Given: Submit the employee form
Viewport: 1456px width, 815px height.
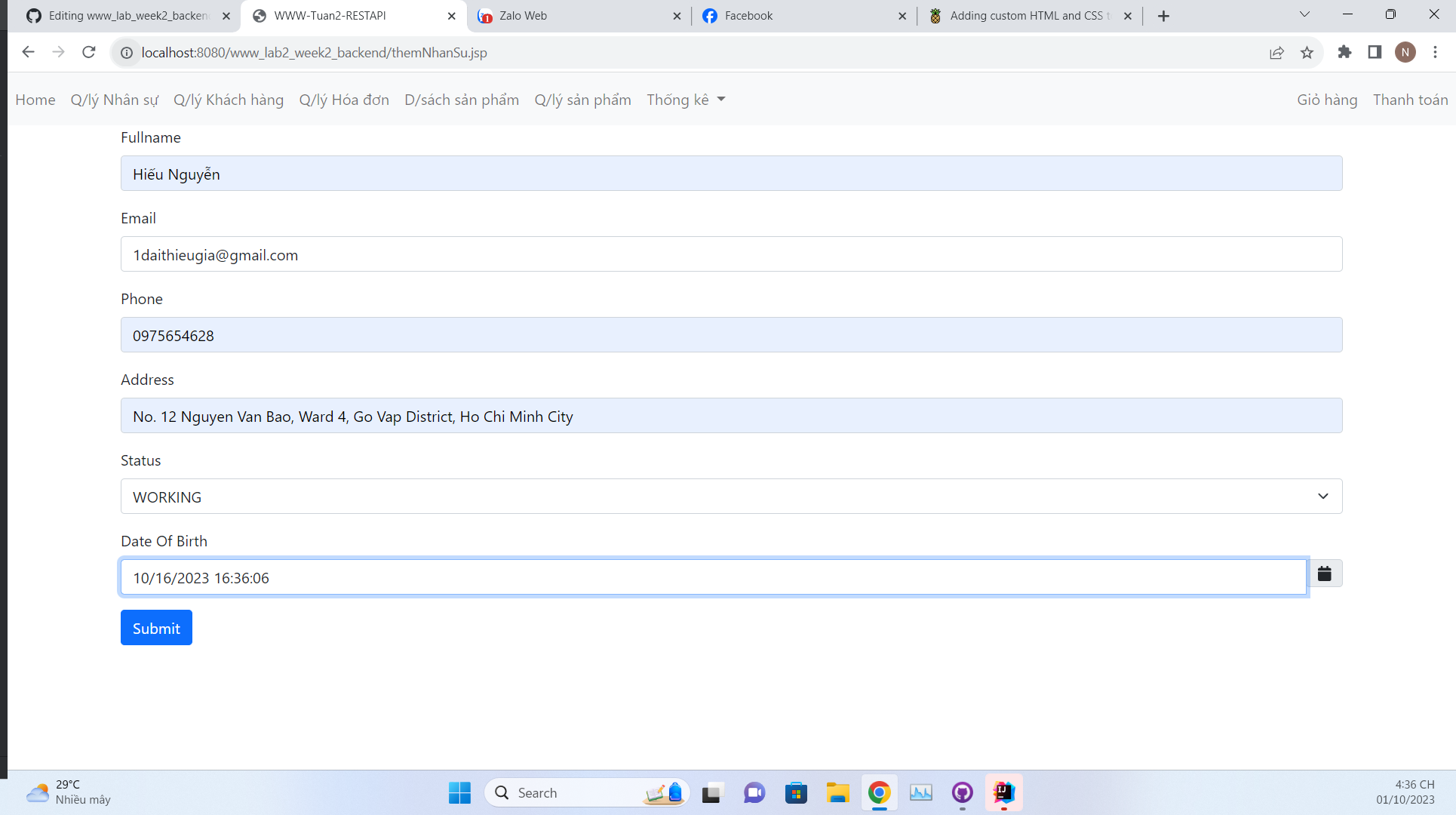Looking at the screenshot, I should point(156,628).
